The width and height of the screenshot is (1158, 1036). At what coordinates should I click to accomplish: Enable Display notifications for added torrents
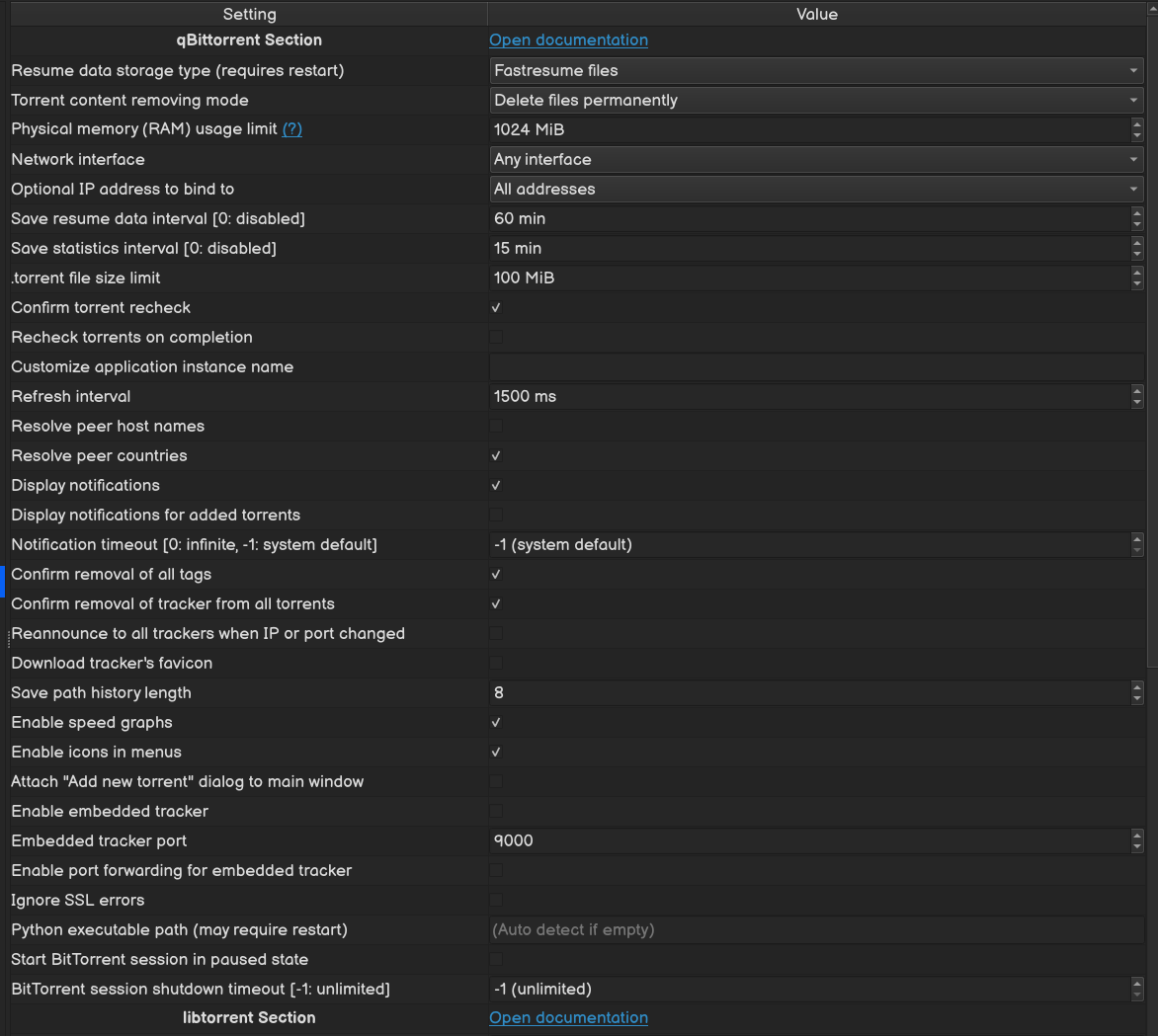tap(496, 515)
